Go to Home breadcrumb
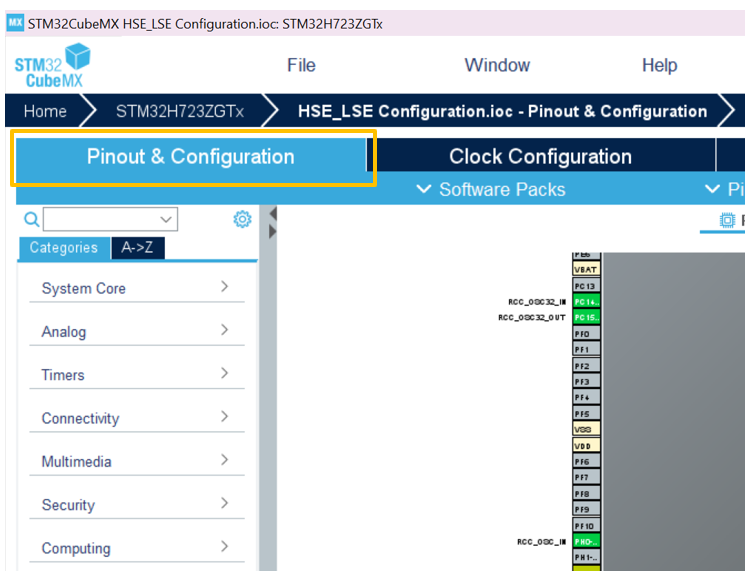This screenshot has width=751, height=580. pos(45,111)
